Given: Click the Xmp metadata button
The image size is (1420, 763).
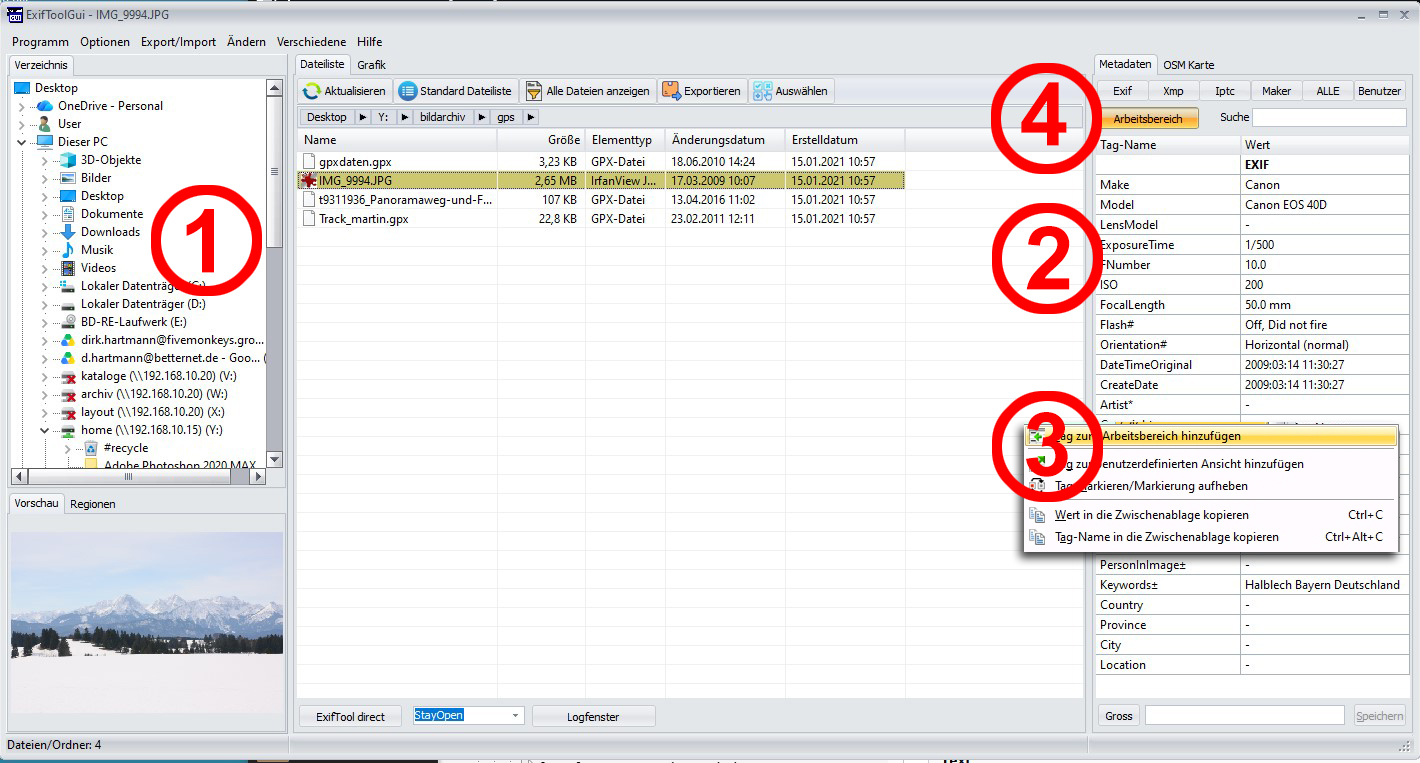Looking at the screenshot, I should (x=1173, y=91).
